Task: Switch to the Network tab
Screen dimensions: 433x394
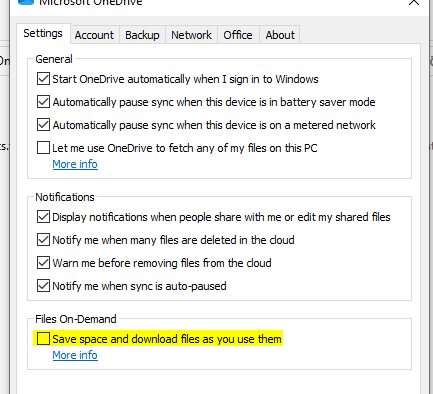Action: (191, 35)
